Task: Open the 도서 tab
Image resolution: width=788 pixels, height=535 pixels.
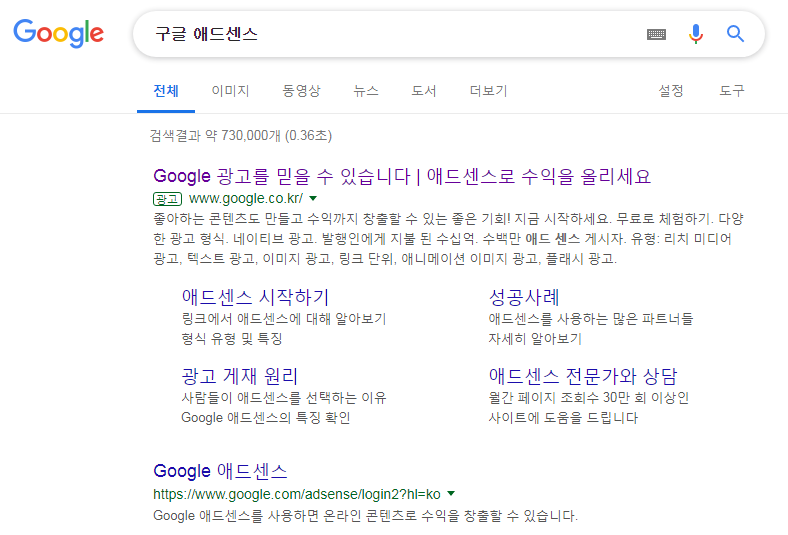Action: 424,91
